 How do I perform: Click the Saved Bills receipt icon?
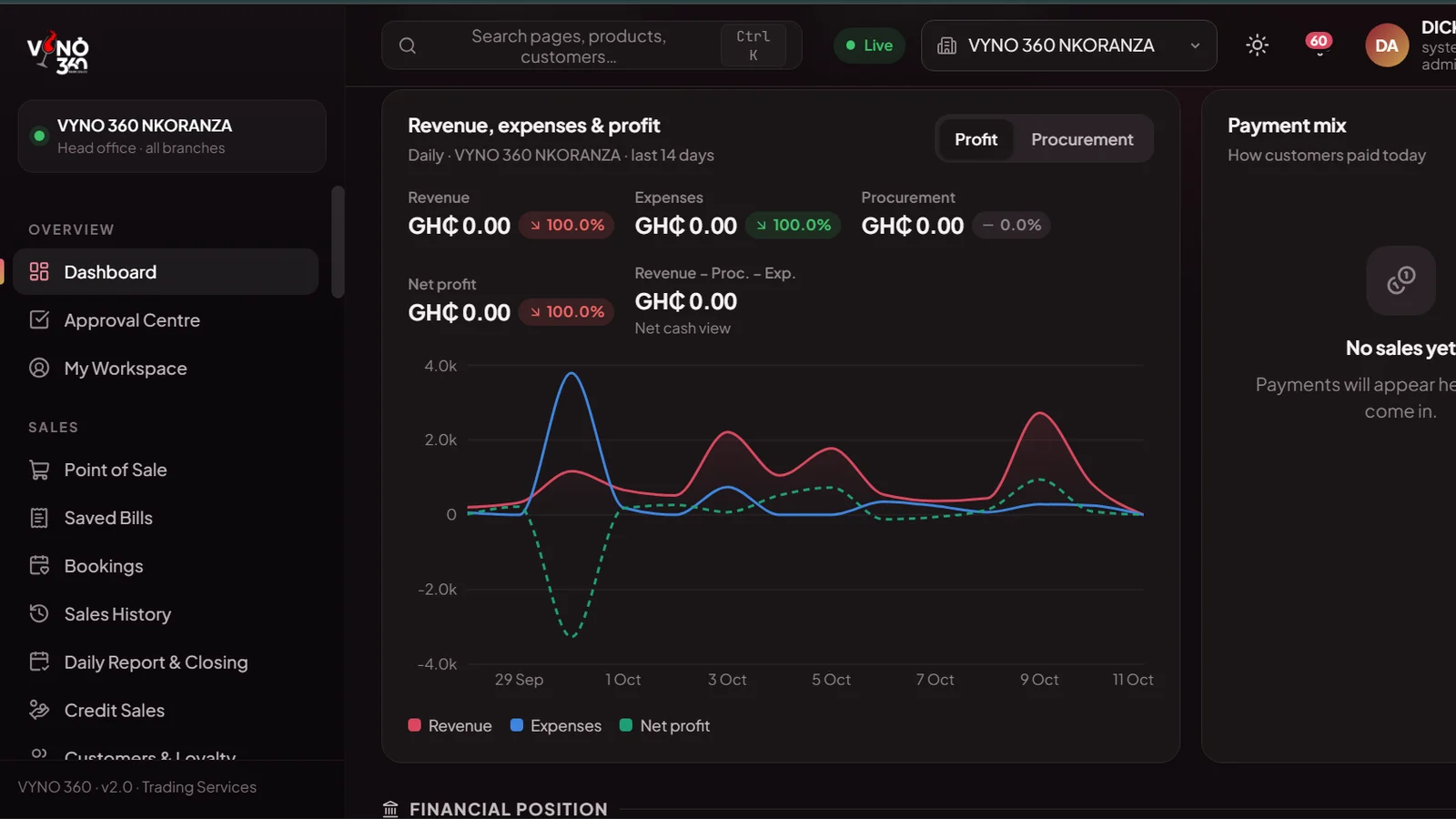(x=39, y=518)
